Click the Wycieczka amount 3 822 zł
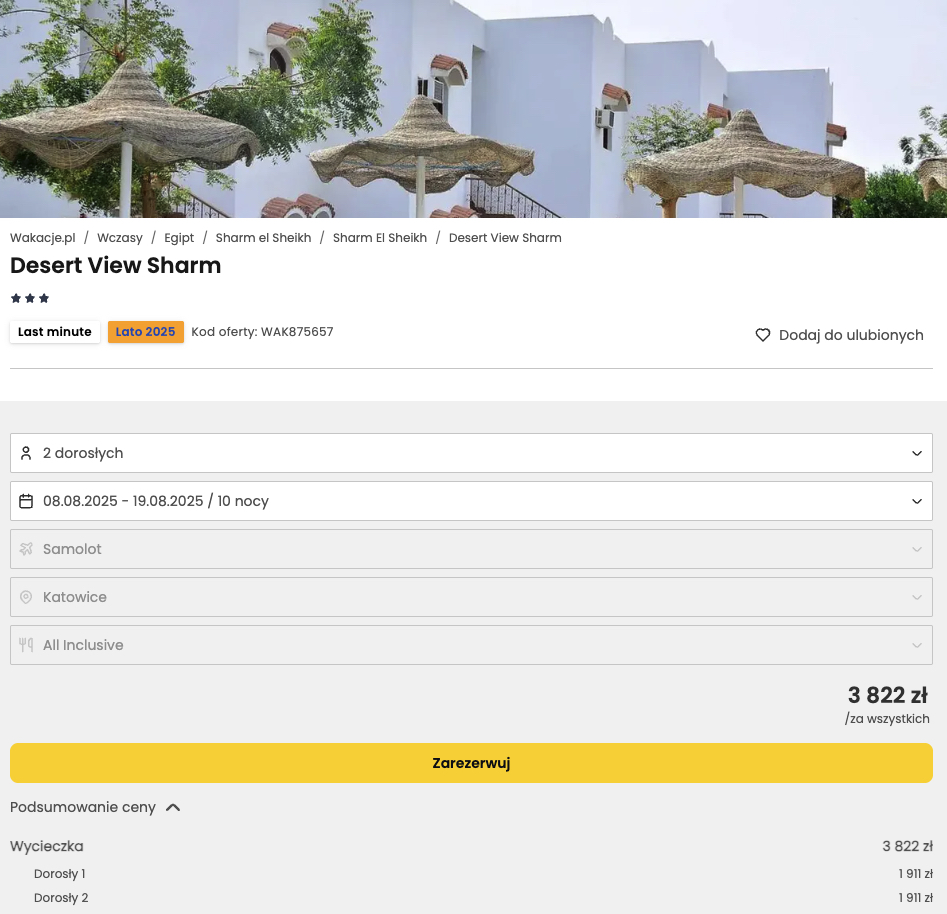This screenshot has width=947, height=914. coord(907,846)
